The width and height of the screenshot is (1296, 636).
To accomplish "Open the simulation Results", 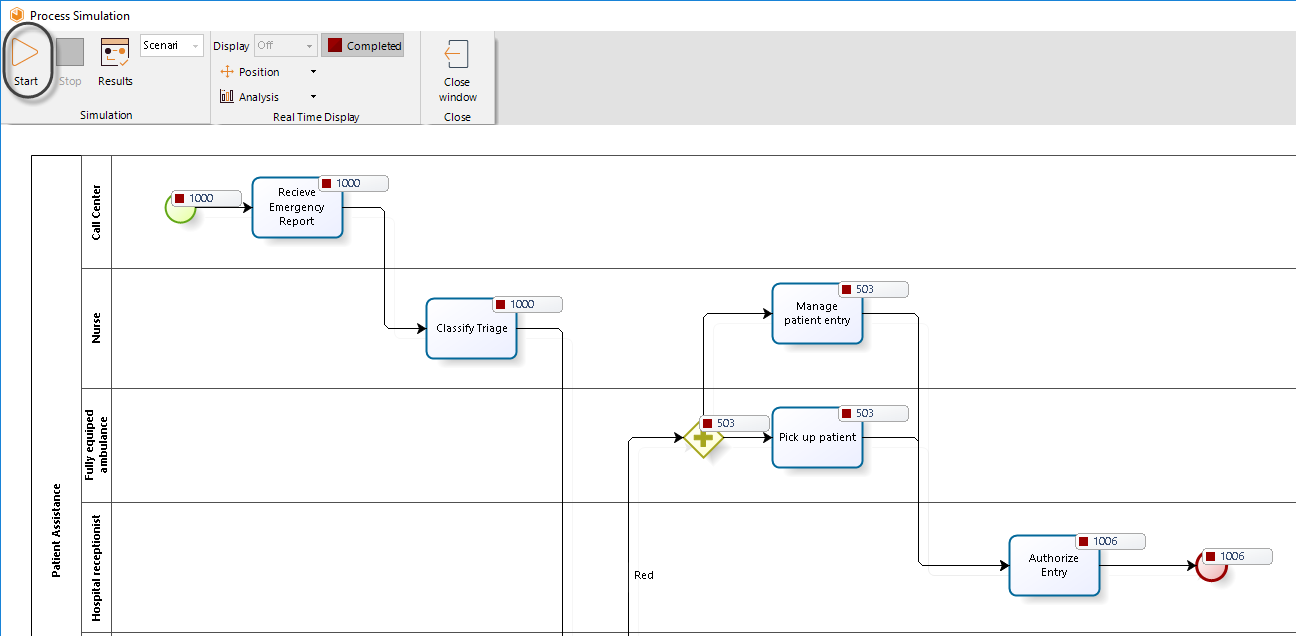I will coord(115,61).
